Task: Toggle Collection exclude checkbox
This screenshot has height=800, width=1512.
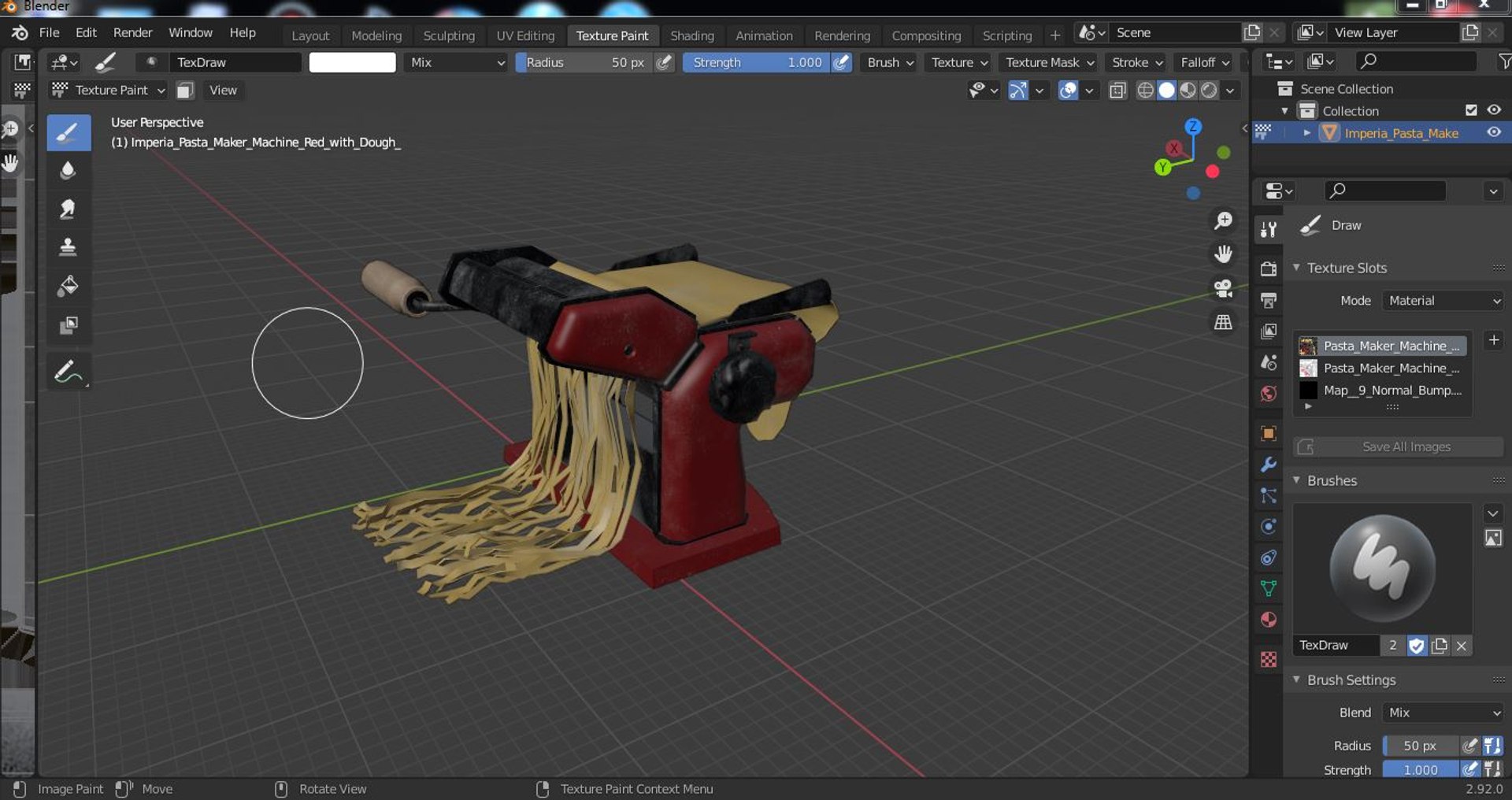Action: coord(1471,110)
